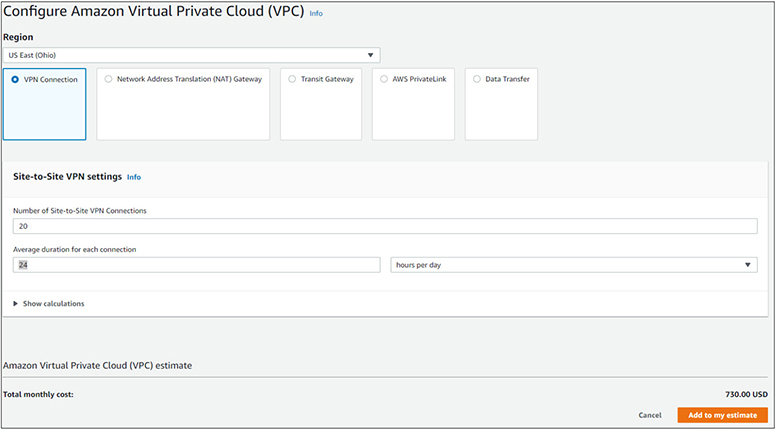Expand the Show calculations section
The height and width of the screenshot is (430, 776).
(x=53, y=304)
